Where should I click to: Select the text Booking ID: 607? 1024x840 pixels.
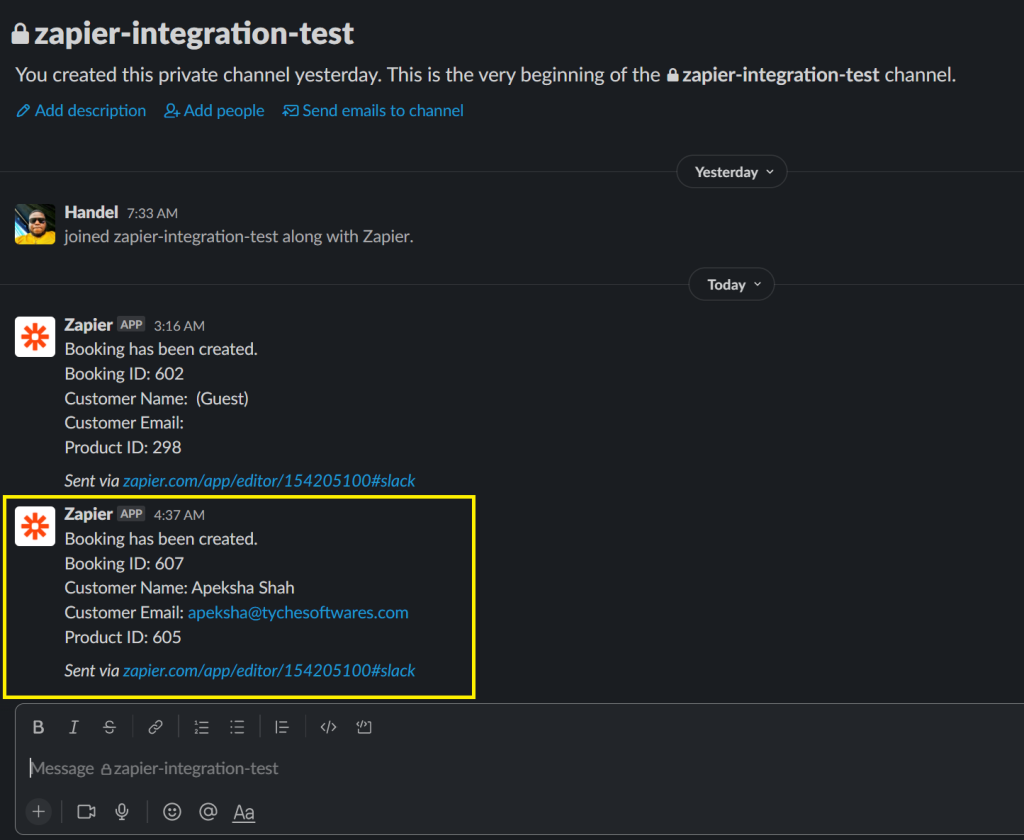tap(124, 564)
